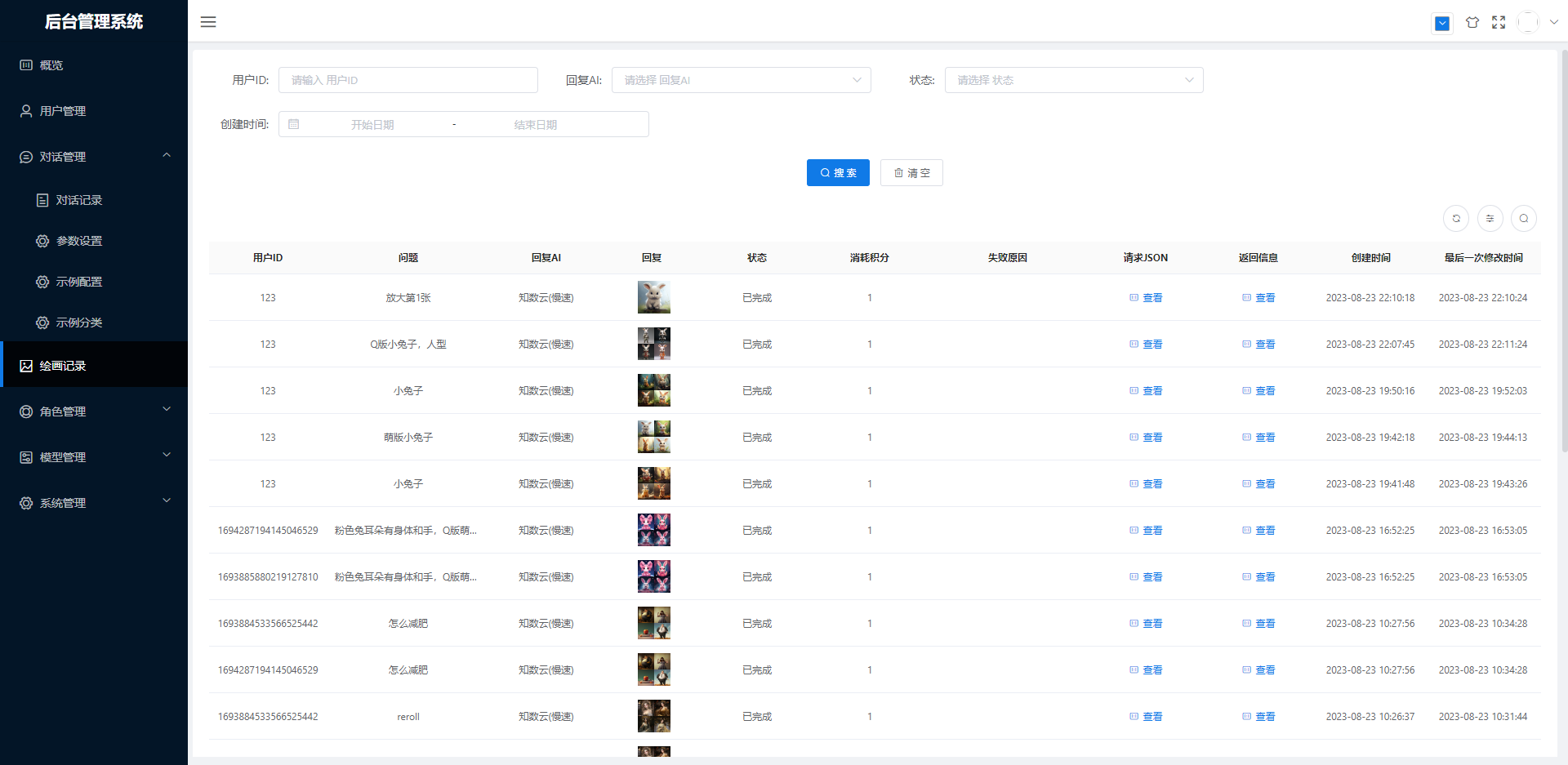
Task: Go to 用户管理 in the sidebar
Action: [63, 111]
